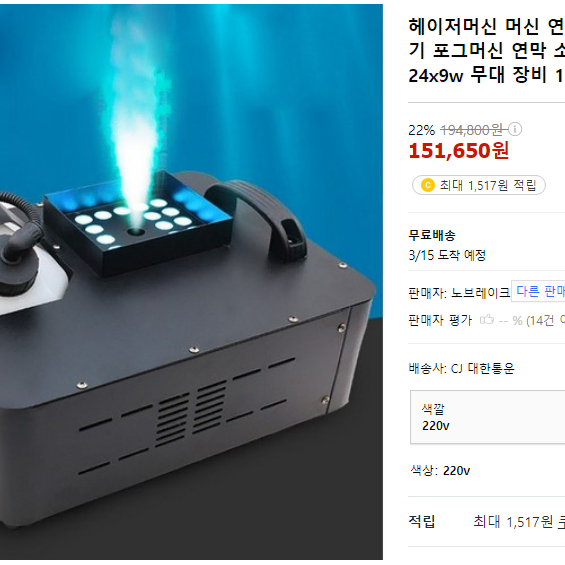The image size is (565, 565).
Task: Click the 3/15 도착 예정 delivery date
Action: pos(447,255)
